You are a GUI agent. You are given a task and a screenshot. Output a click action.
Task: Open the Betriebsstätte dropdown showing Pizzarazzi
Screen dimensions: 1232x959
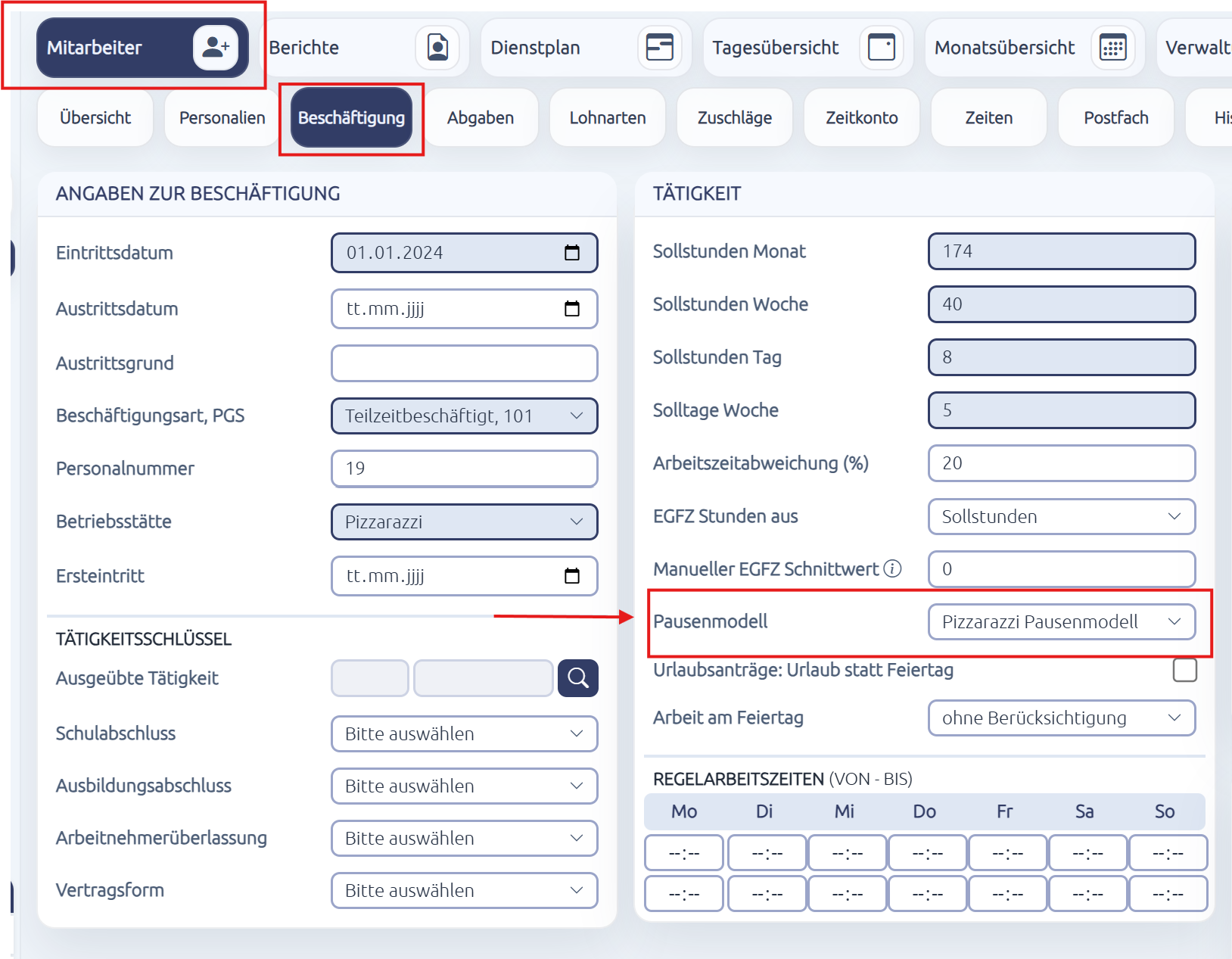click(465, 522)
